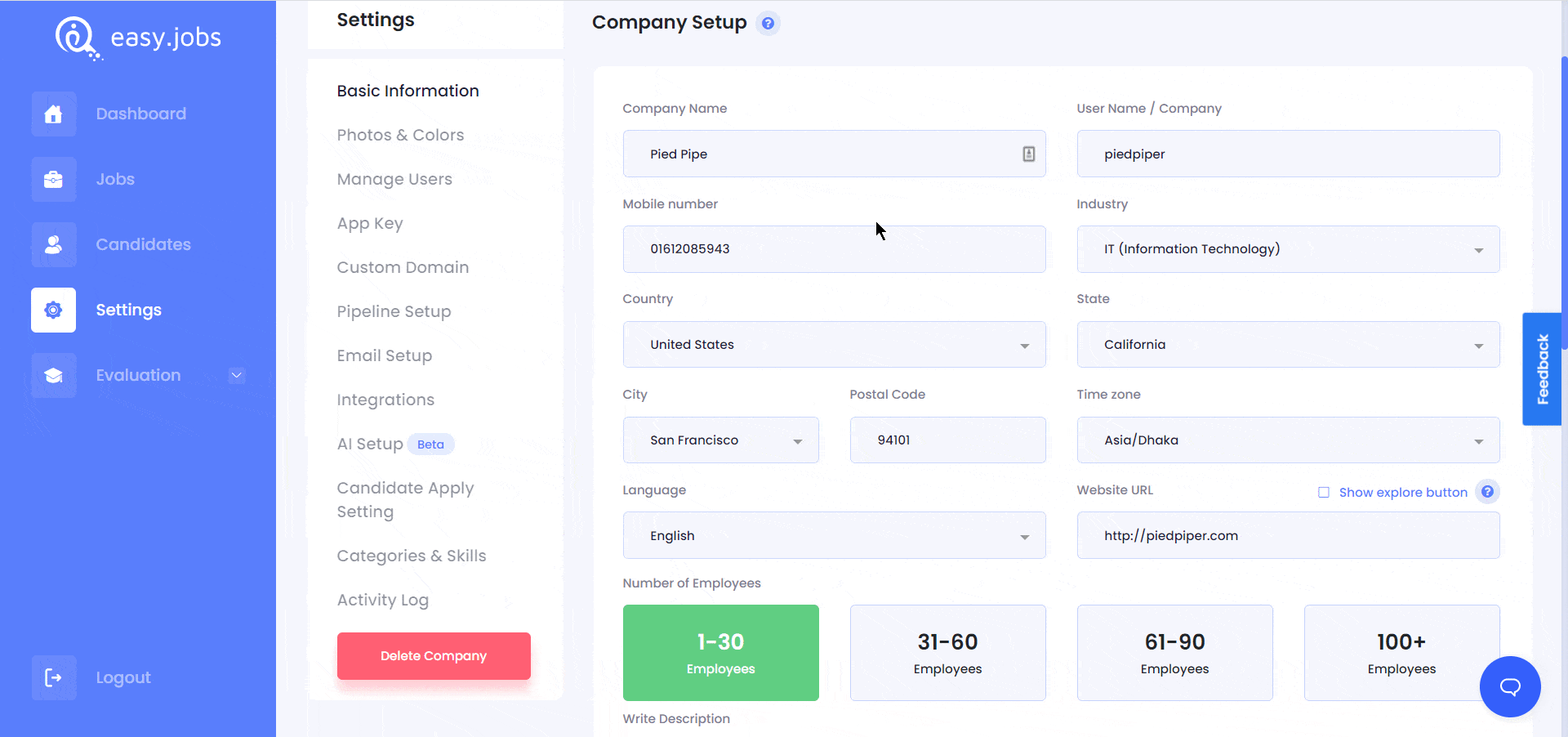Go to Jobs in sidebar
Screen dimensions: 1568x737
115,179
